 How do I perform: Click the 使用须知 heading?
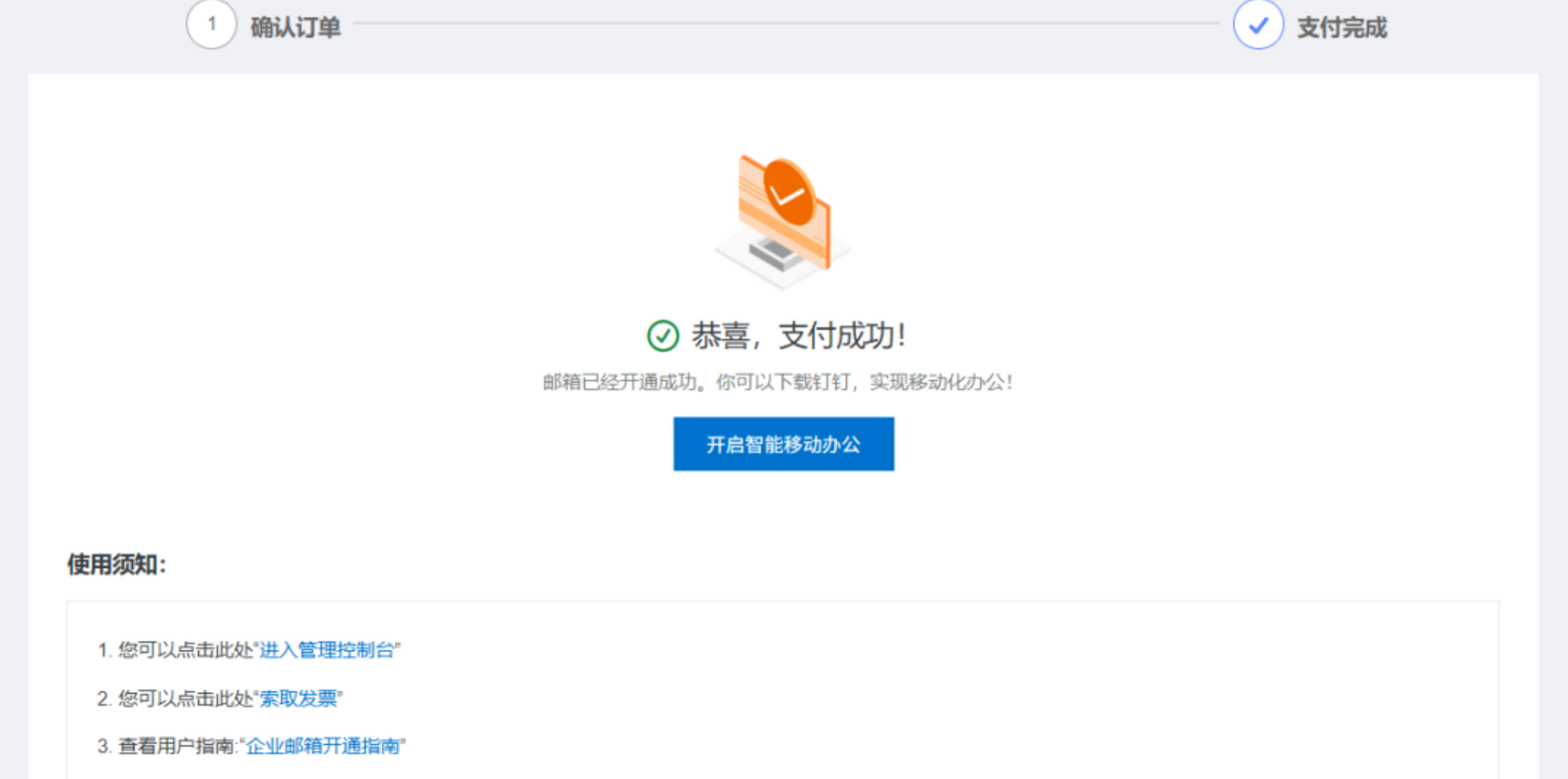[x=117, y=564]
